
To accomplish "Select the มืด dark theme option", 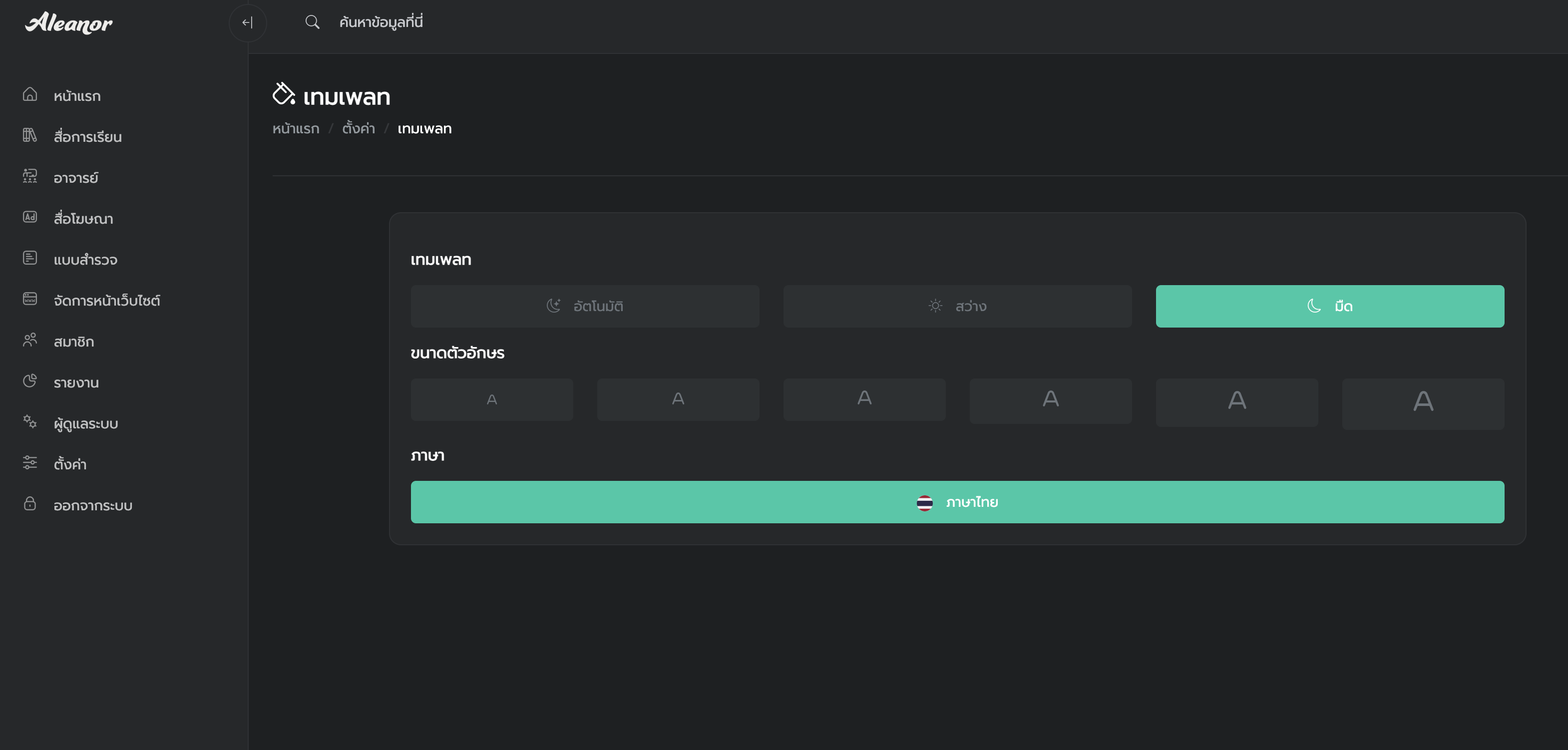I will coord(1329,306).
